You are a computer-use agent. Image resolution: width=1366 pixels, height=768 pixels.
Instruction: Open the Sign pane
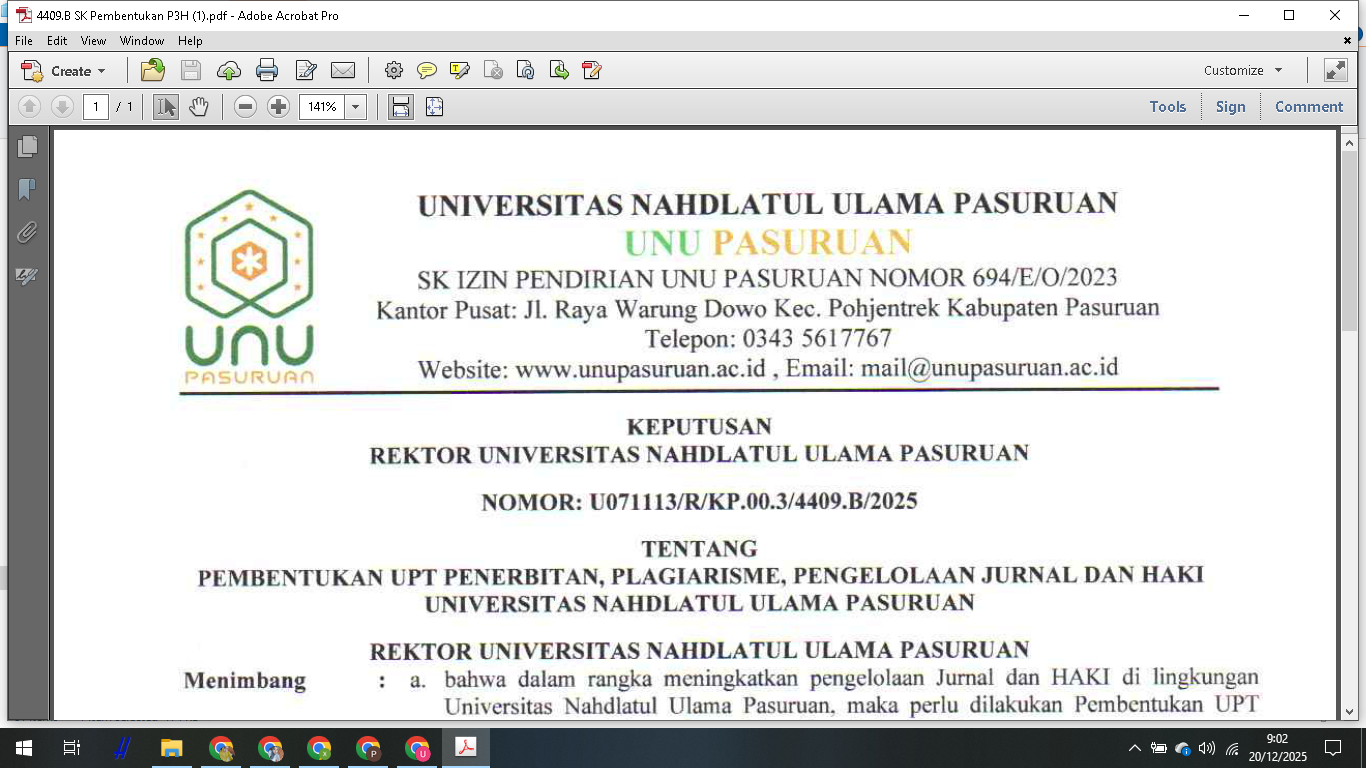point(1230,107)
